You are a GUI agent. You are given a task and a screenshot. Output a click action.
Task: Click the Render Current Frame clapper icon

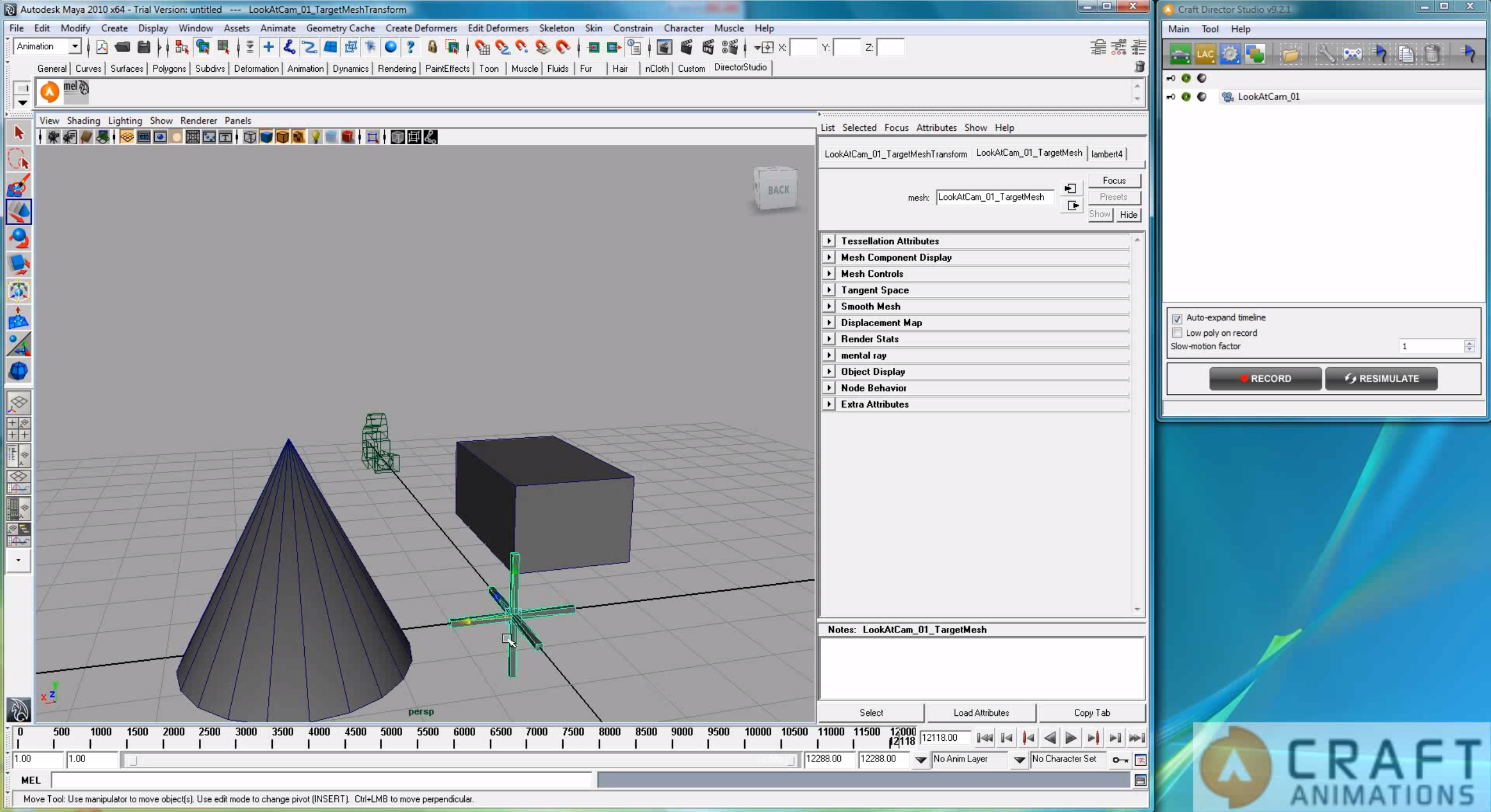(686, 47)
